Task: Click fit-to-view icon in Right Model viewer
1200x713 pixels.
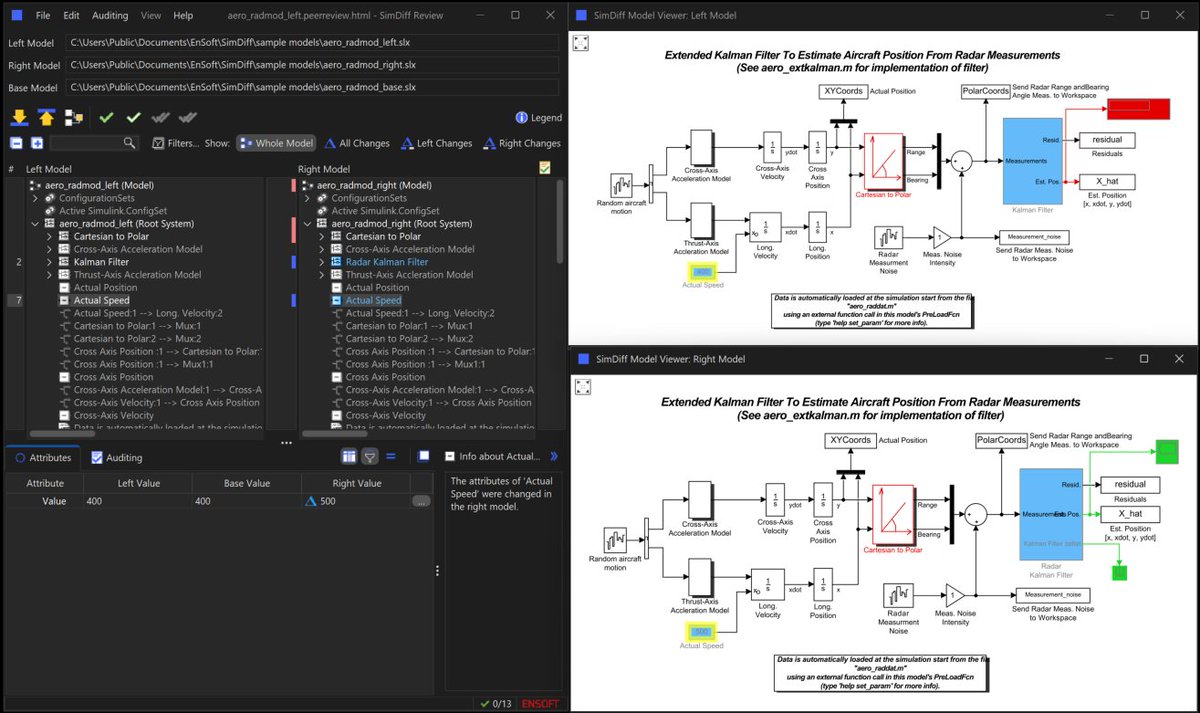Action: tap(581, 388)
